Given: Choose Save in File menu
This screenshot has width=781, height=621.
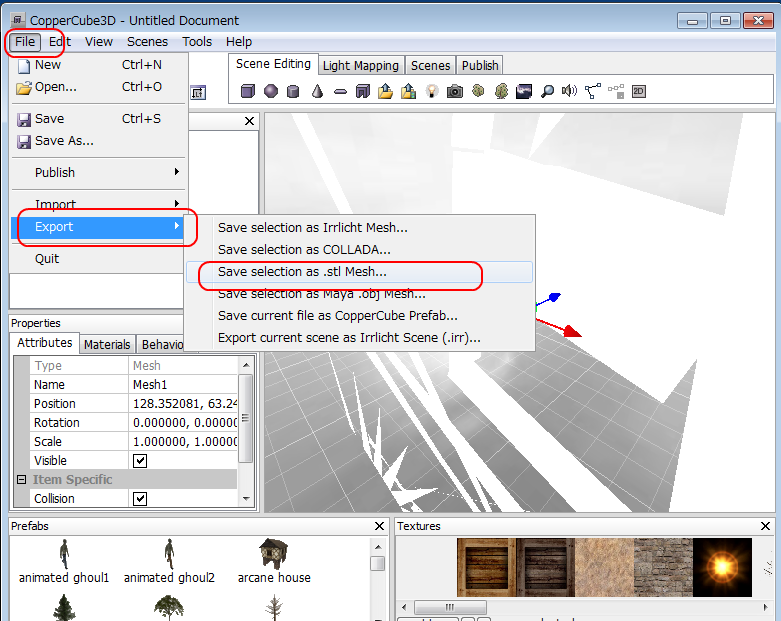Looking at the screenshot, I should click(x=98, y=119).
